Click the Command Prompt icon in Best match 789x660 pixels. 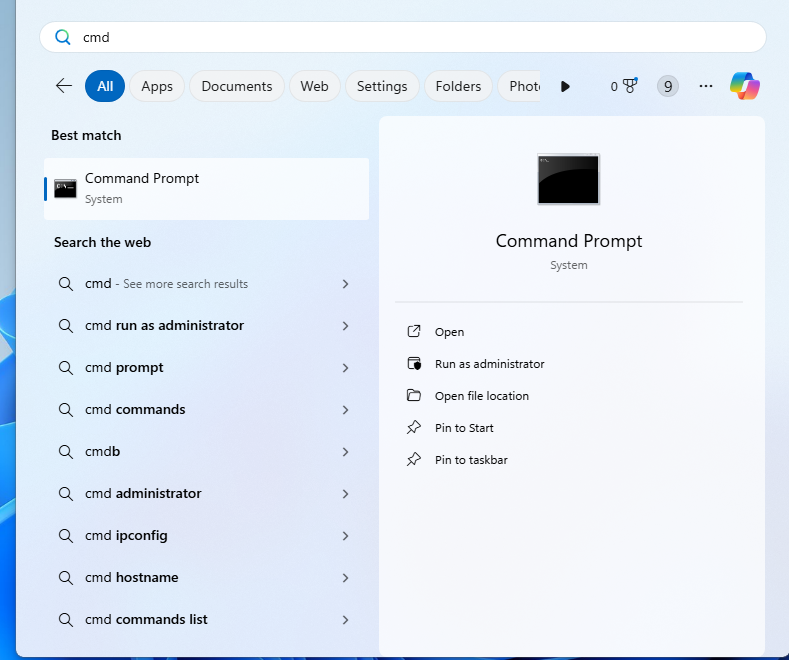65,189
